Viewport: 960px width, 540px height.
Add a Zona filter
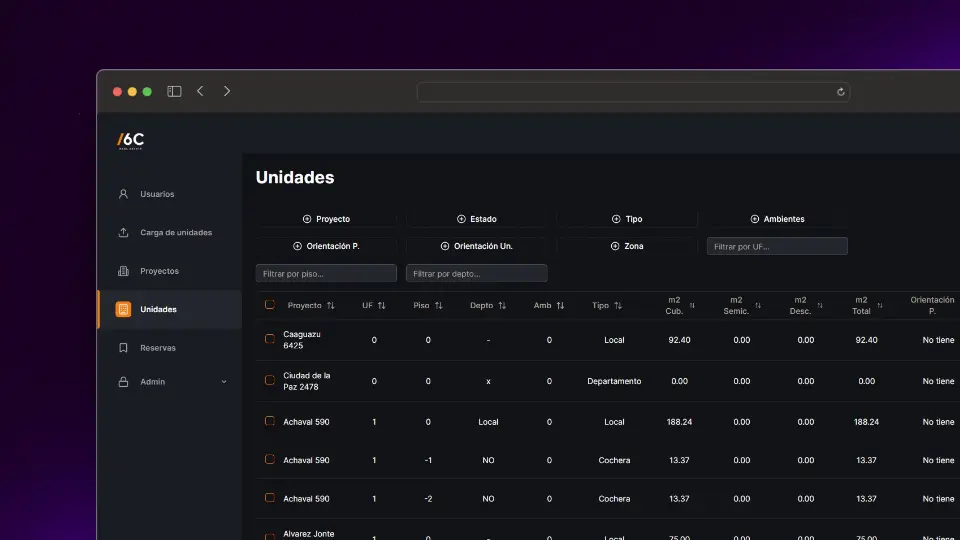pyautogui.click(x=627, y=246)
